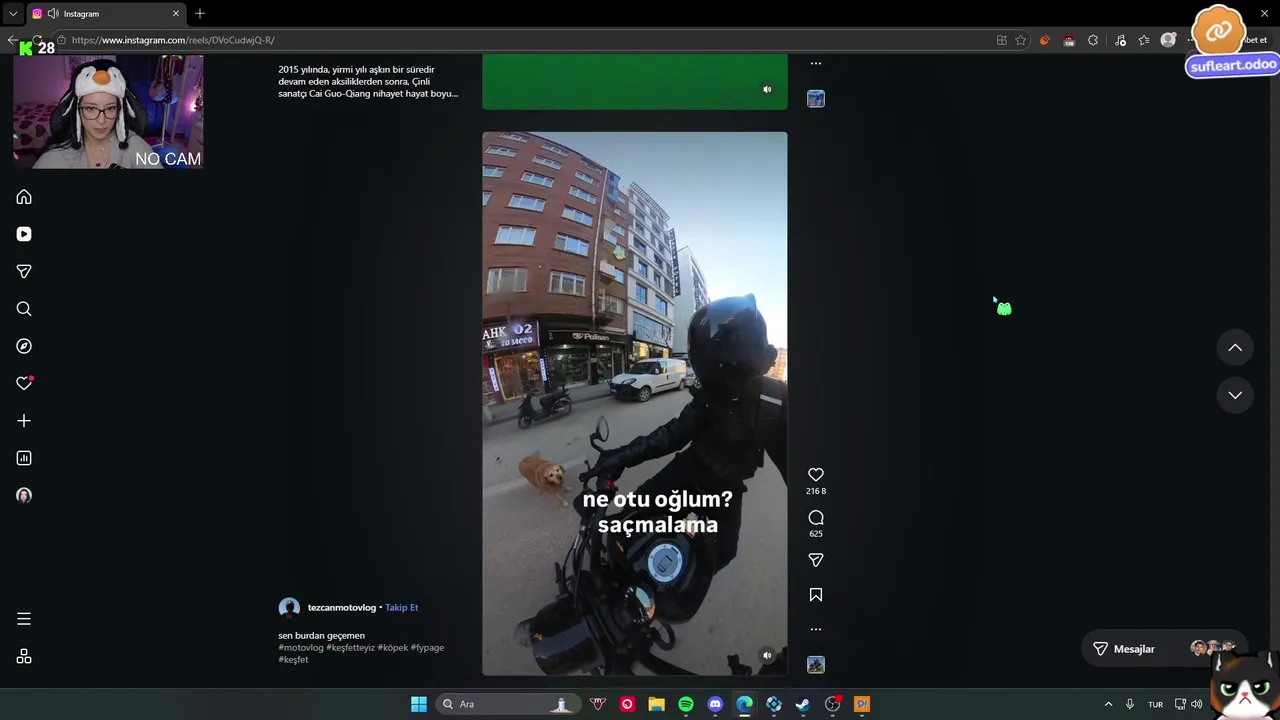Open the Reels icon in the sidebar

[24, 234]
